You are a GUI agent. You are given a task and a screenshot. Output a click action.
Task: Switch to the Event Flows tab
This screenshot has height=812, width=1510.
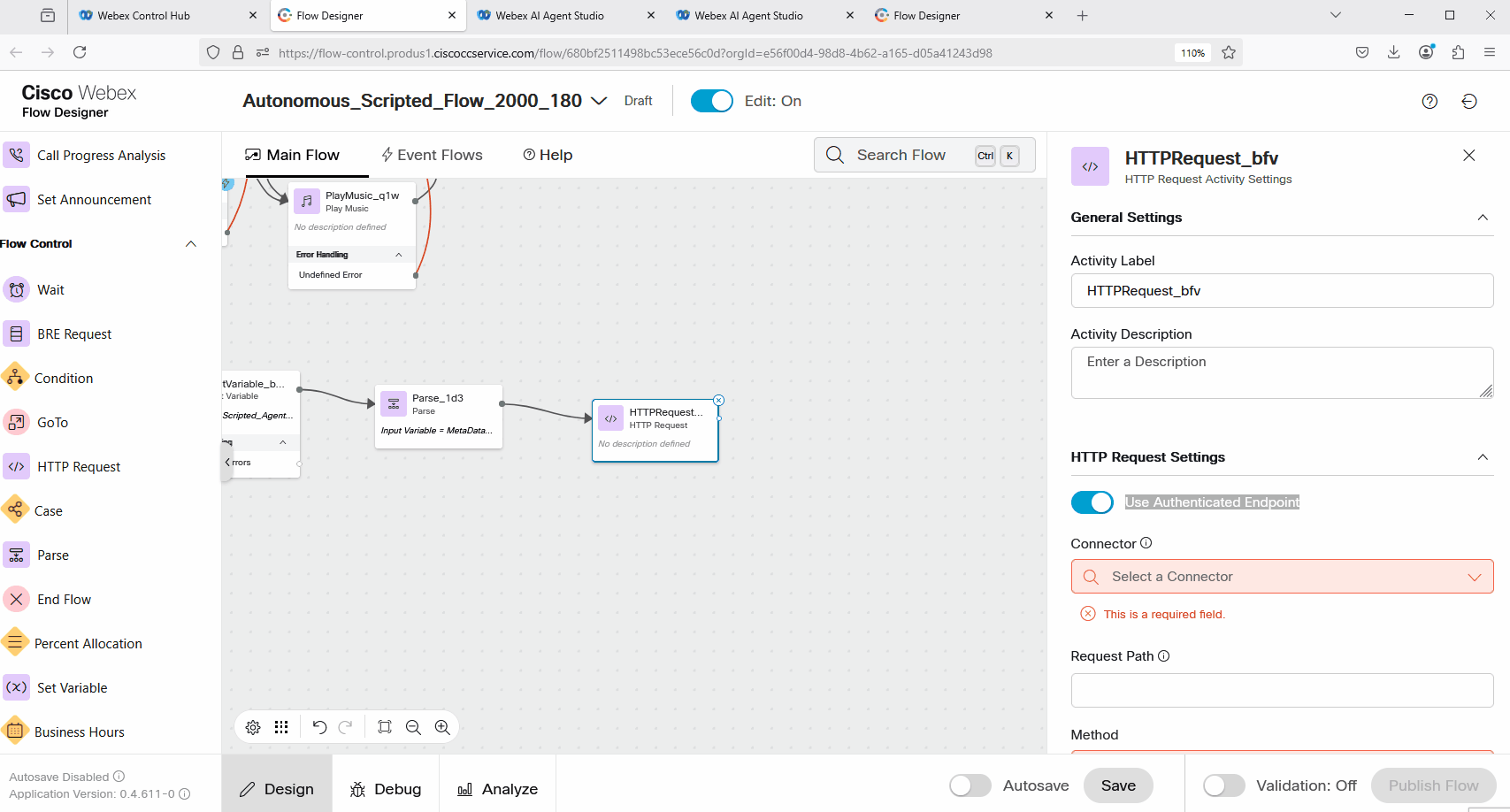432,155
